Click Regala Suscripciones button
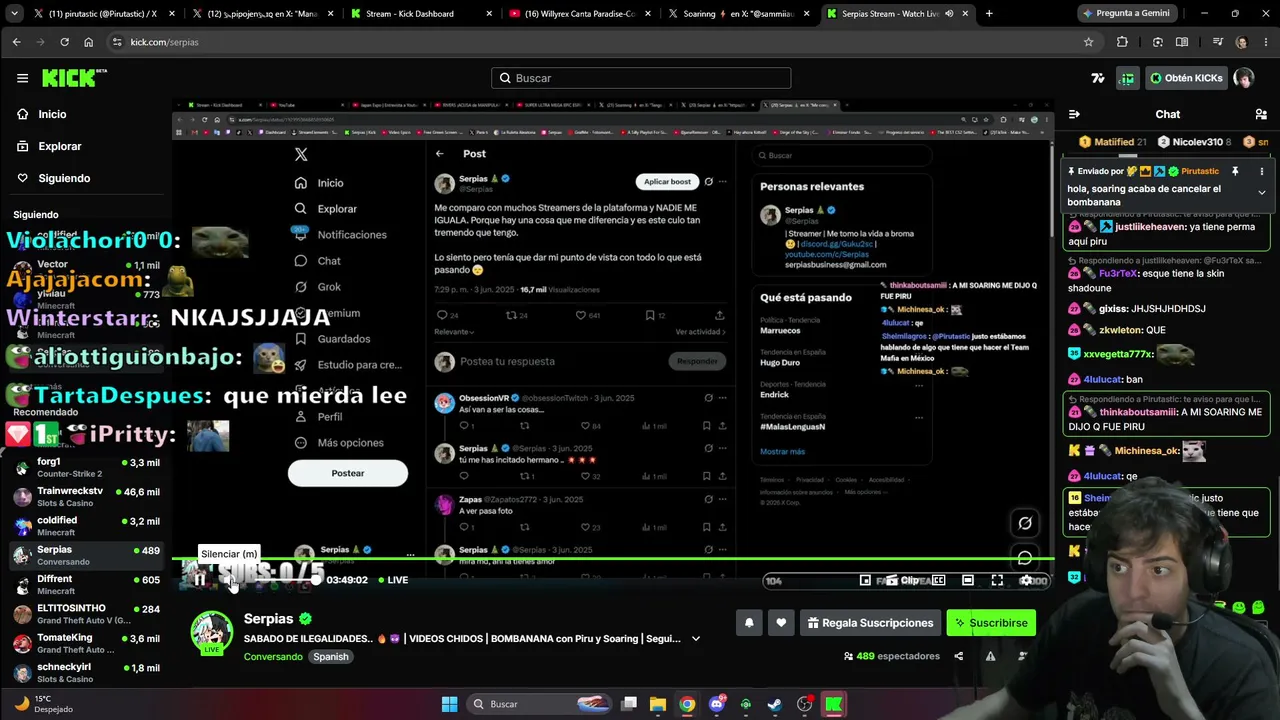 tap(869, 623)
